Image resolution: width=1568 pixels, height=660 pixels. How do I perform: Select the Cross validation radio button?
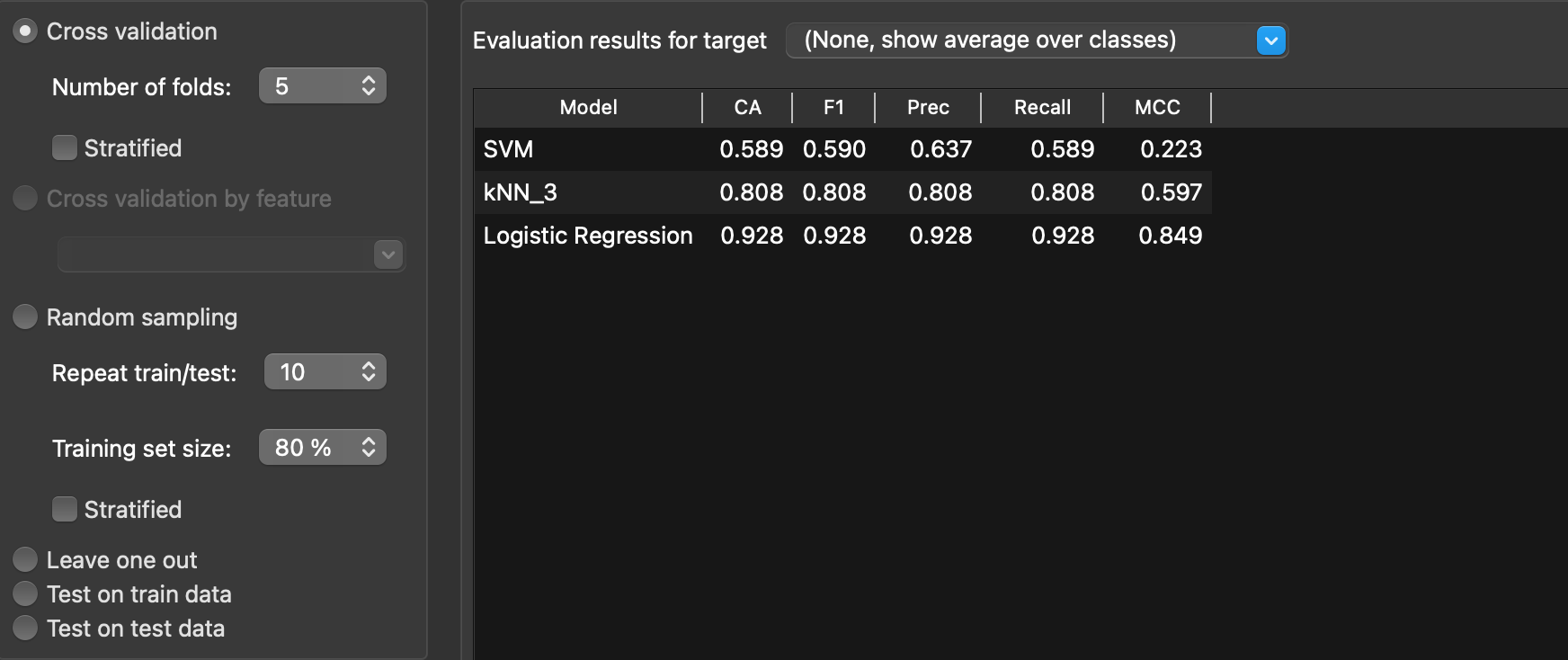(25, 31)
